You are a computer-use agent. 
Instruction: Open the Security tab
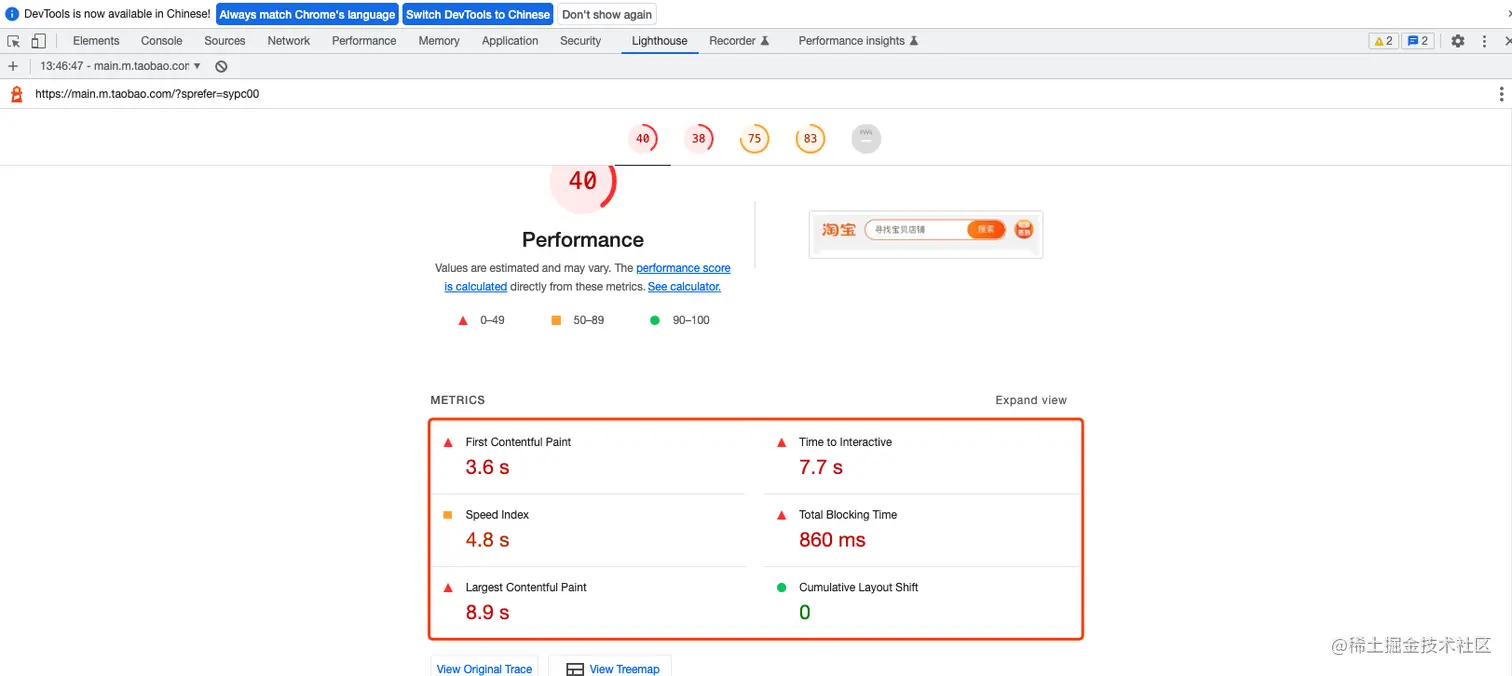[x=580, y=41]
